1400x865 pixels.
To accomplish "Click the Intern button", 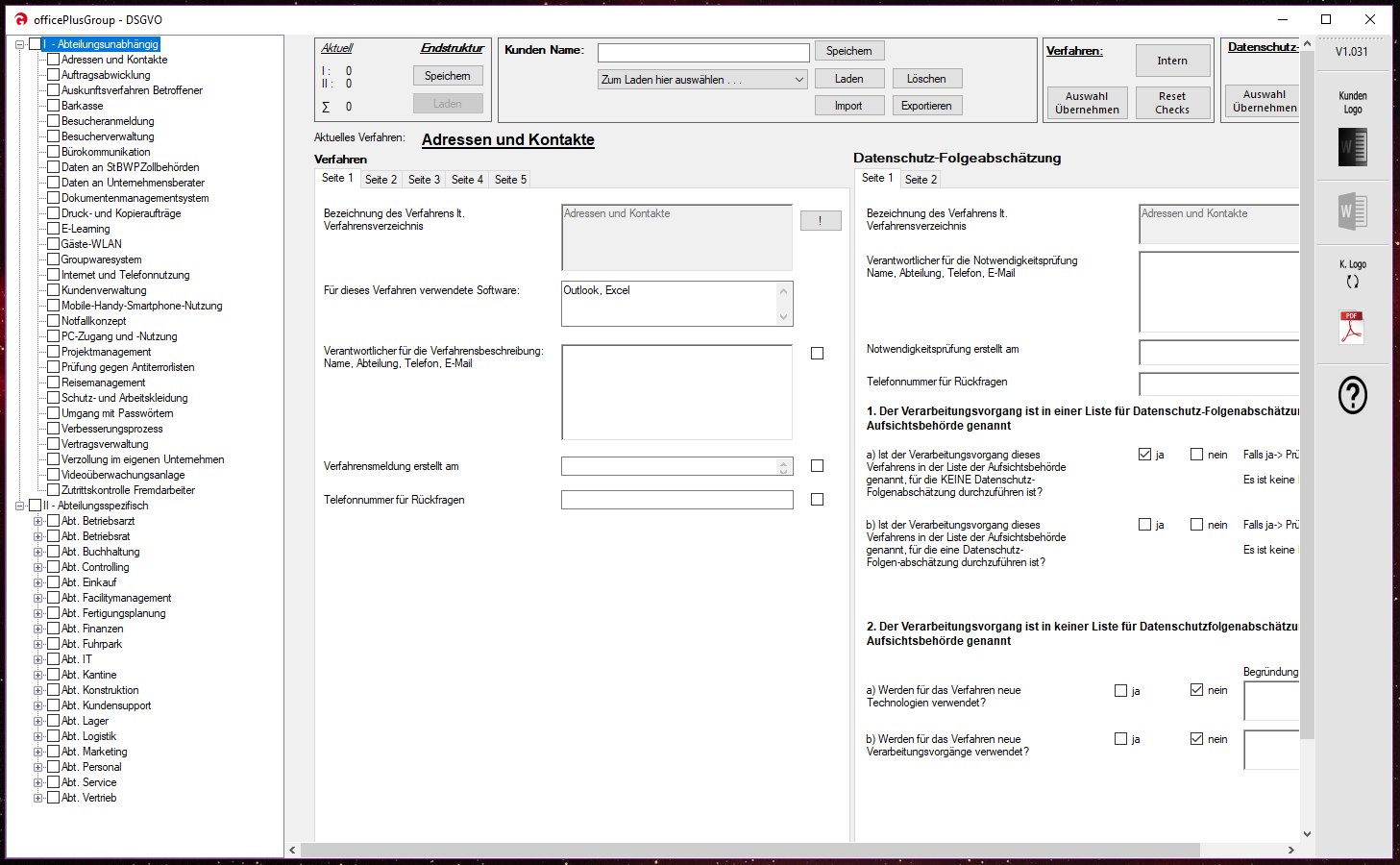I will pos(1172,61).
